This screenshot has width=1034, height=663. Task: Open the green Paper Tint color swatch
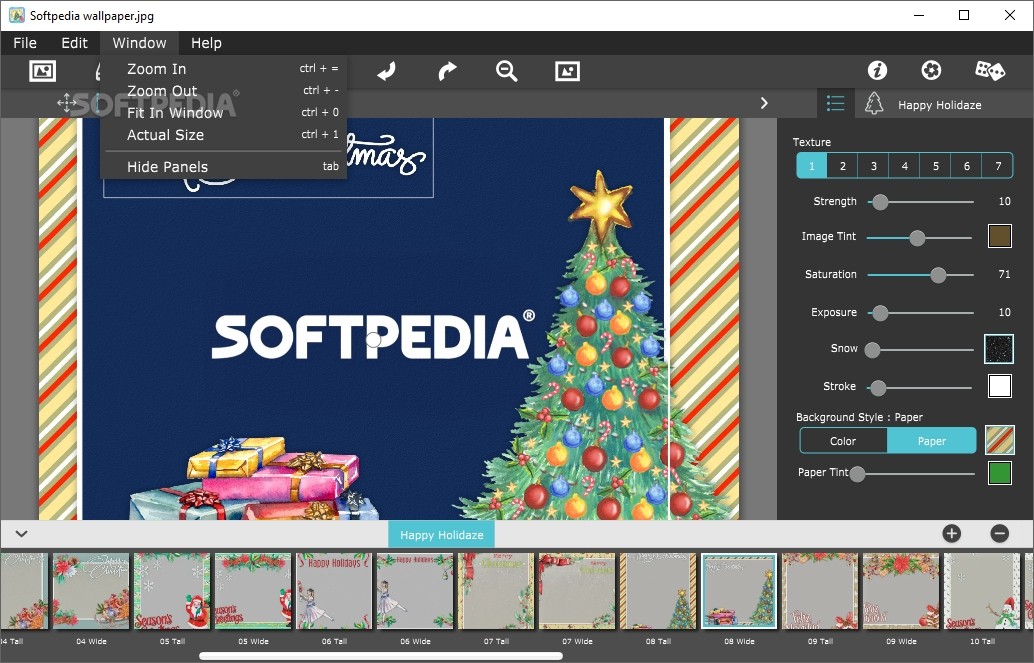click(x=1000, y=473)
